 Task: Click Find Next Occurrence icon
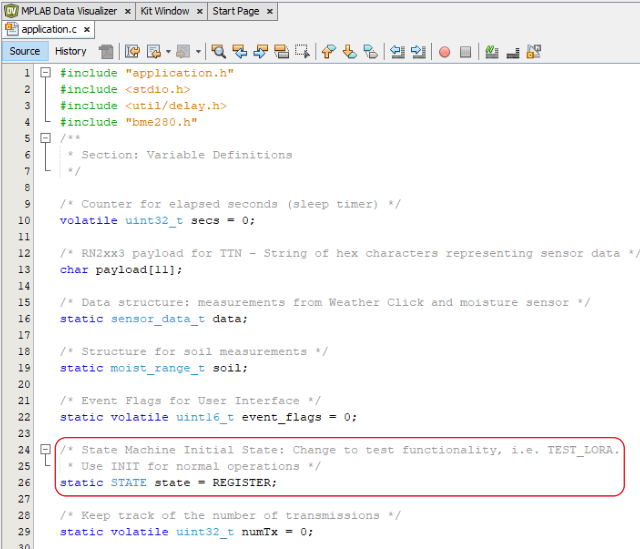coord(261,52)
